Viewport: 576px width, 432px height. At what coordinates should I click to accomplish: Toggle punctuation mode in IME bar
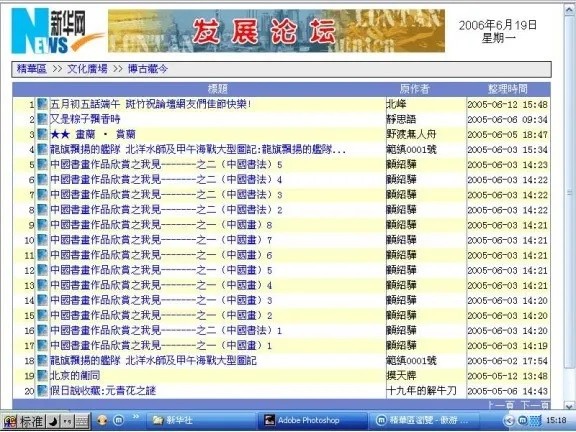click(x=68, y=421)
